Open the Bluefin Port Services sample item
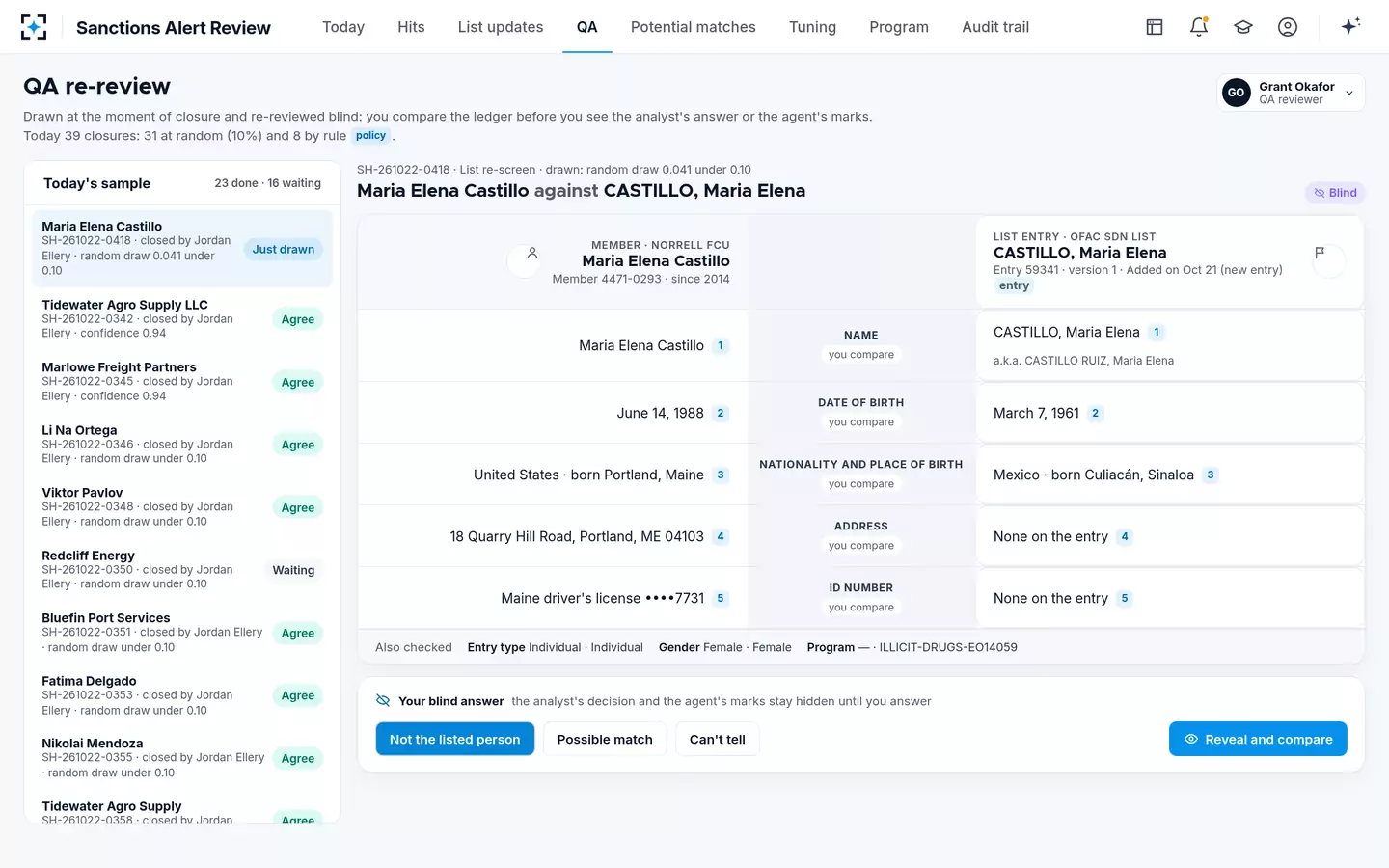This screenshot has height=868, width=1389. coord(182,633)
